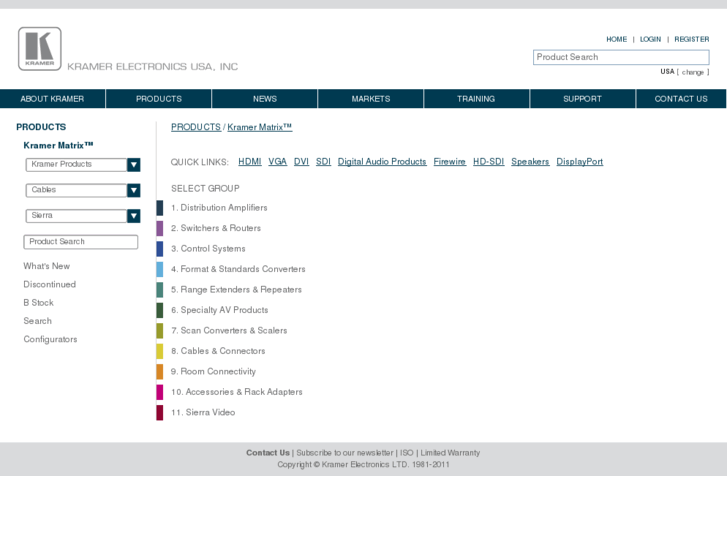Viewport: 727px width, 545px height.
Task: Click yellow swatch beside Cables & Connectors
Action: coord(159,351)
